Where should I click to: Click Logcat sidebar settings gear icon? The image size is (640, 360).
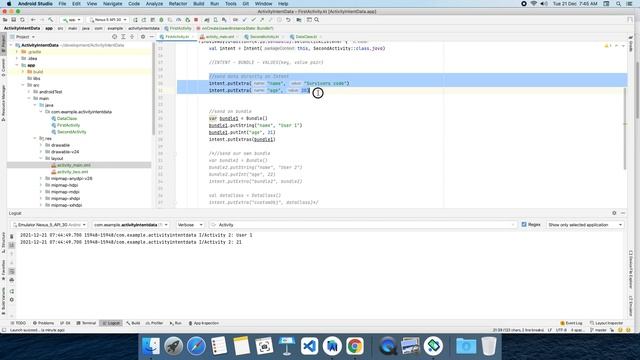(11, 300)
